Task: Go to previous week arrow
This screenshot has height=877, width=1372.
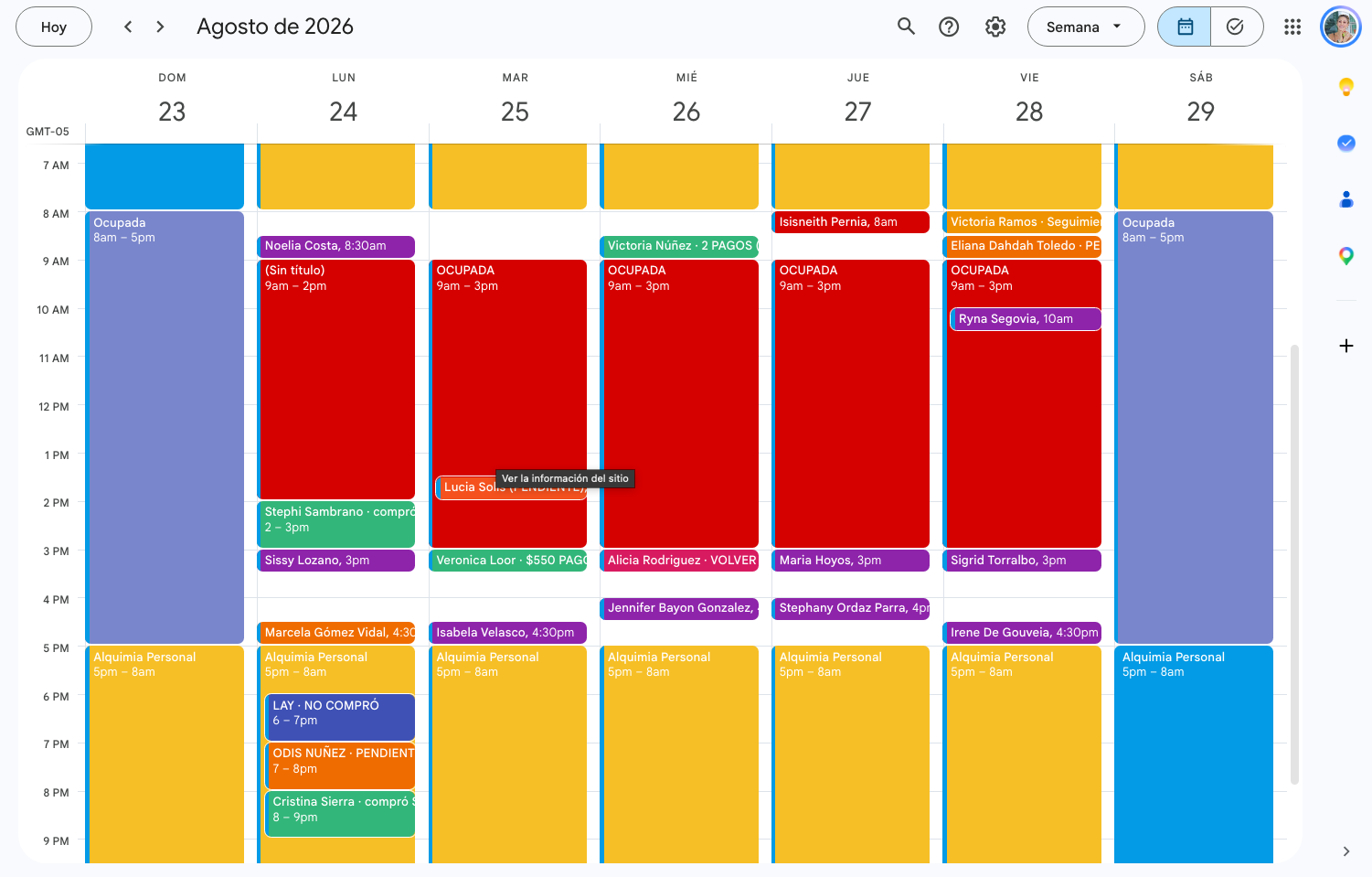Action: 128,27
